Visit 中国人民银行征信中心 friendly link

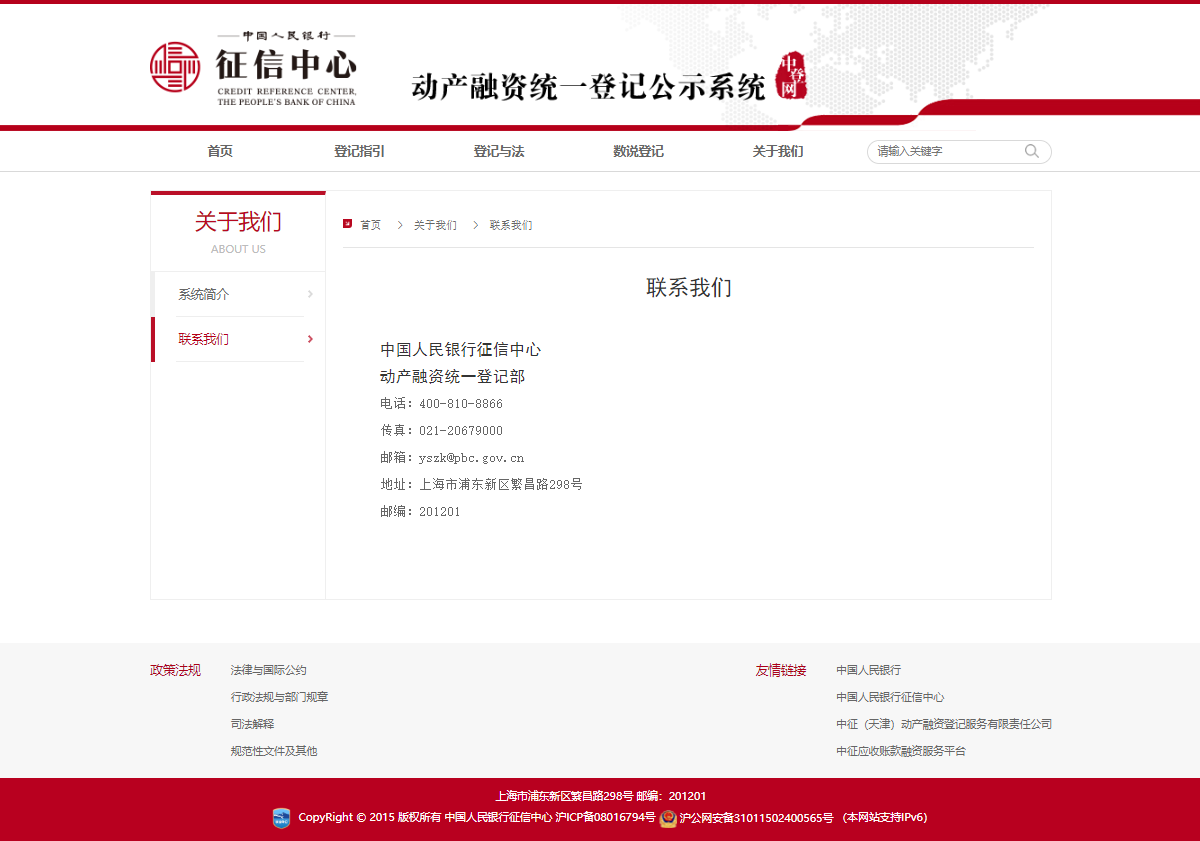tap(890, 697)
